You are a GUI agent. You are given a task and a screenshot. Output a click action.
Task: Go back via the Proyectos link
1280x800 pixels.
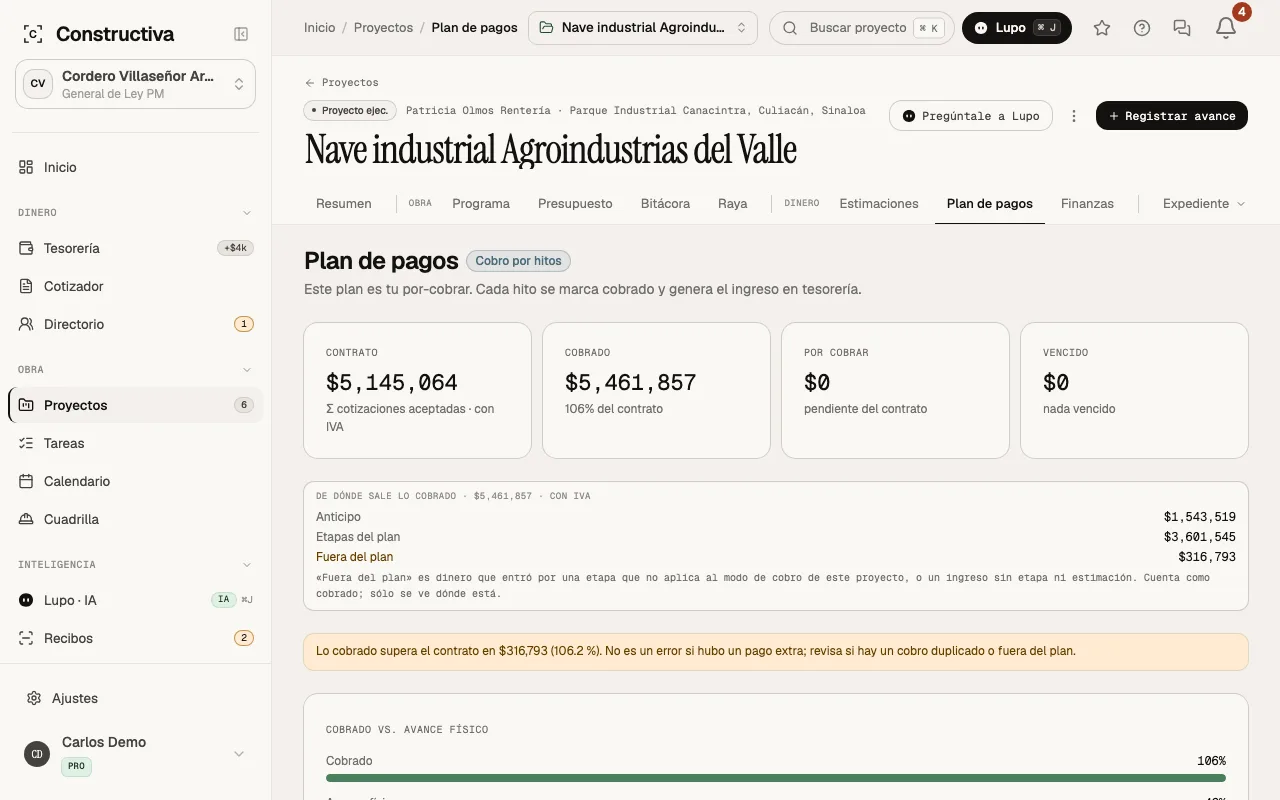tap(342, 82)
